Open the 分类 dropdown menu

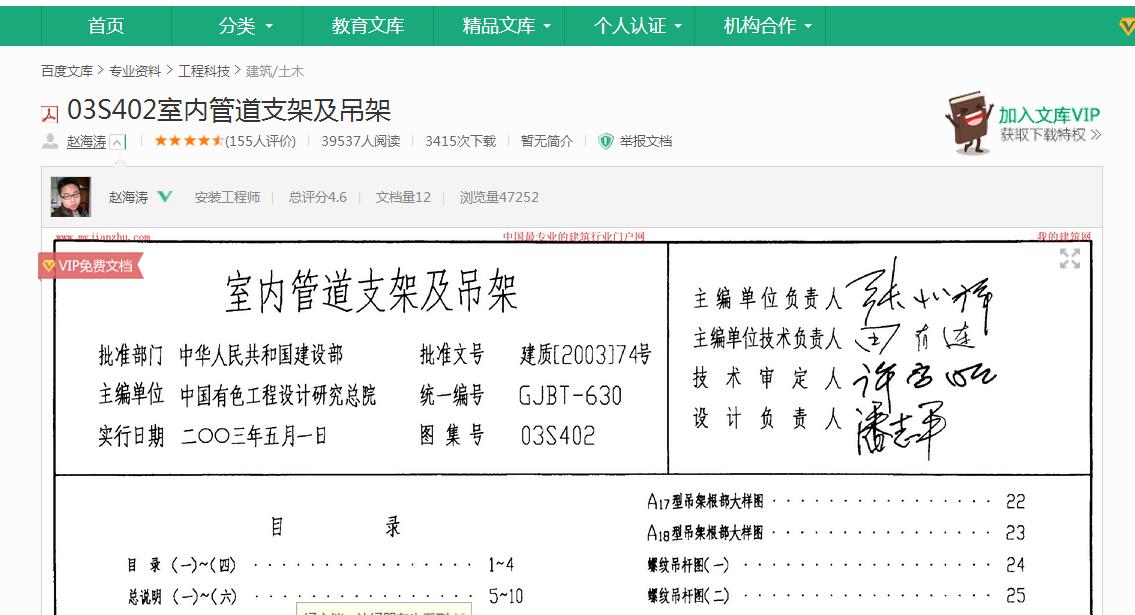pos(240,26)
